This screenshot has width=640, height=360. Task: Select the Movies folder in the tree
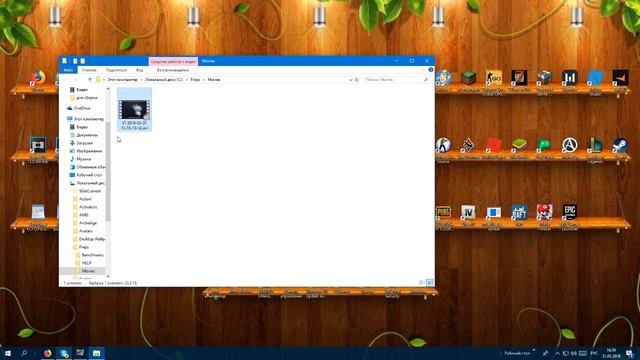point(87,271)
